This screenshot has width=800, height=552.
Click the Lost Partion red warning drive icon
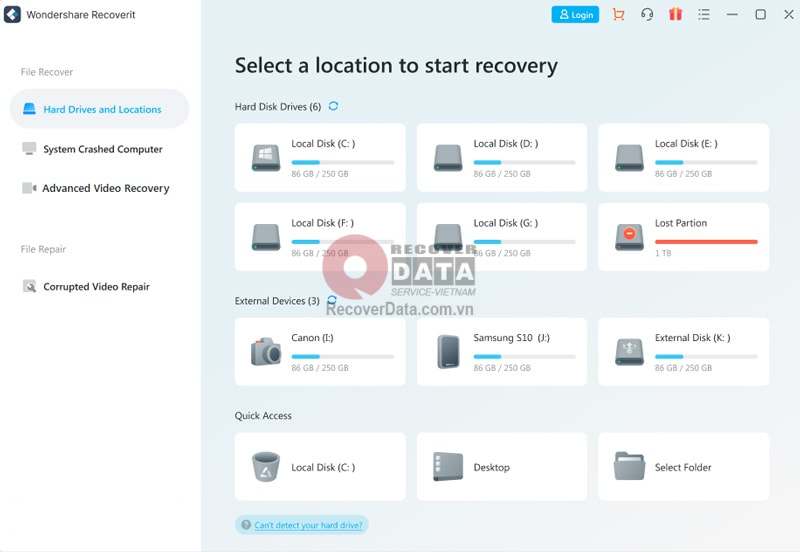click(x=630, y=237)
